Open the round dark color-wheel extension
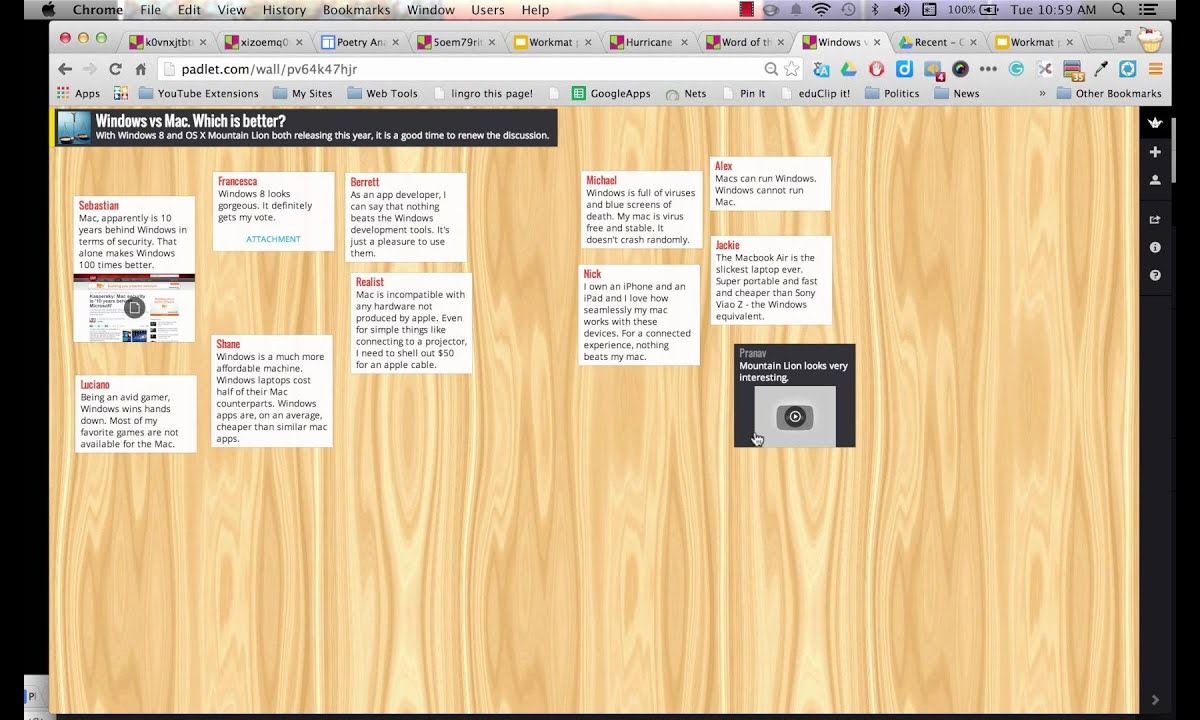1200x720 pixels. [960, 69]
